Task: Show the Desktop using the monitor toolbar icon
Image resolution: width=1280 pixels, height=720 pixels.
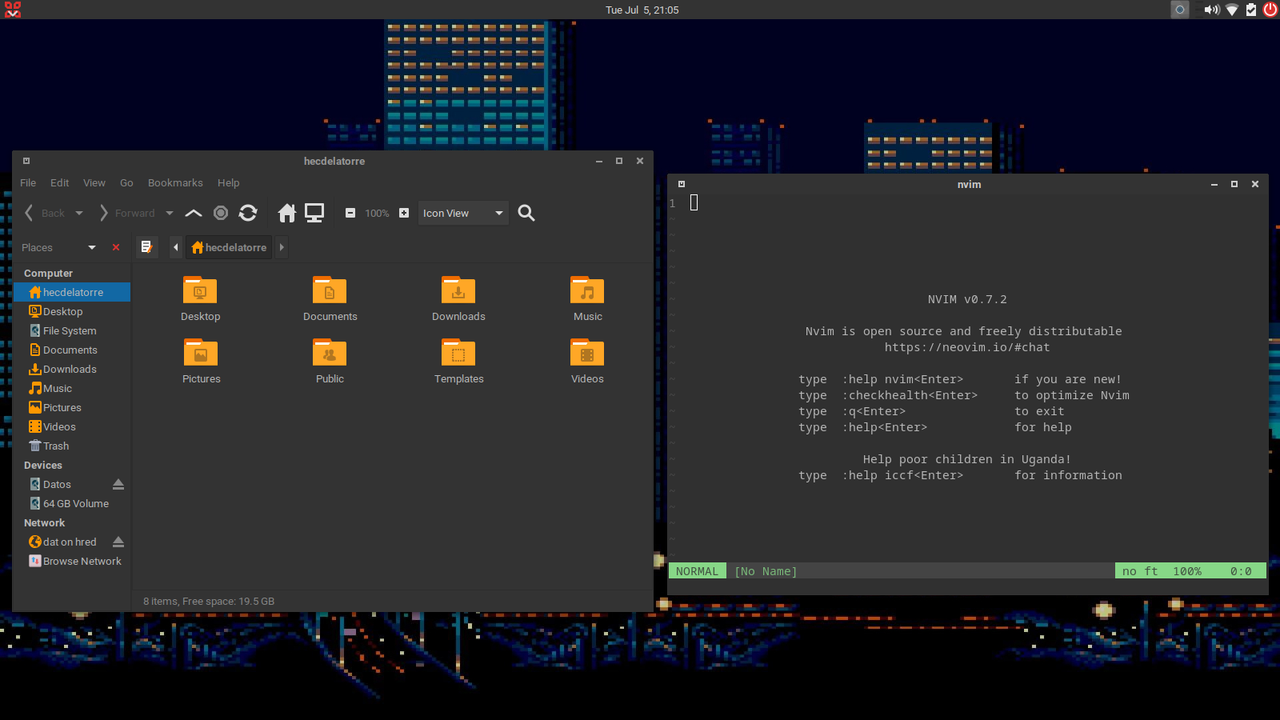Action: click(313, 212)
